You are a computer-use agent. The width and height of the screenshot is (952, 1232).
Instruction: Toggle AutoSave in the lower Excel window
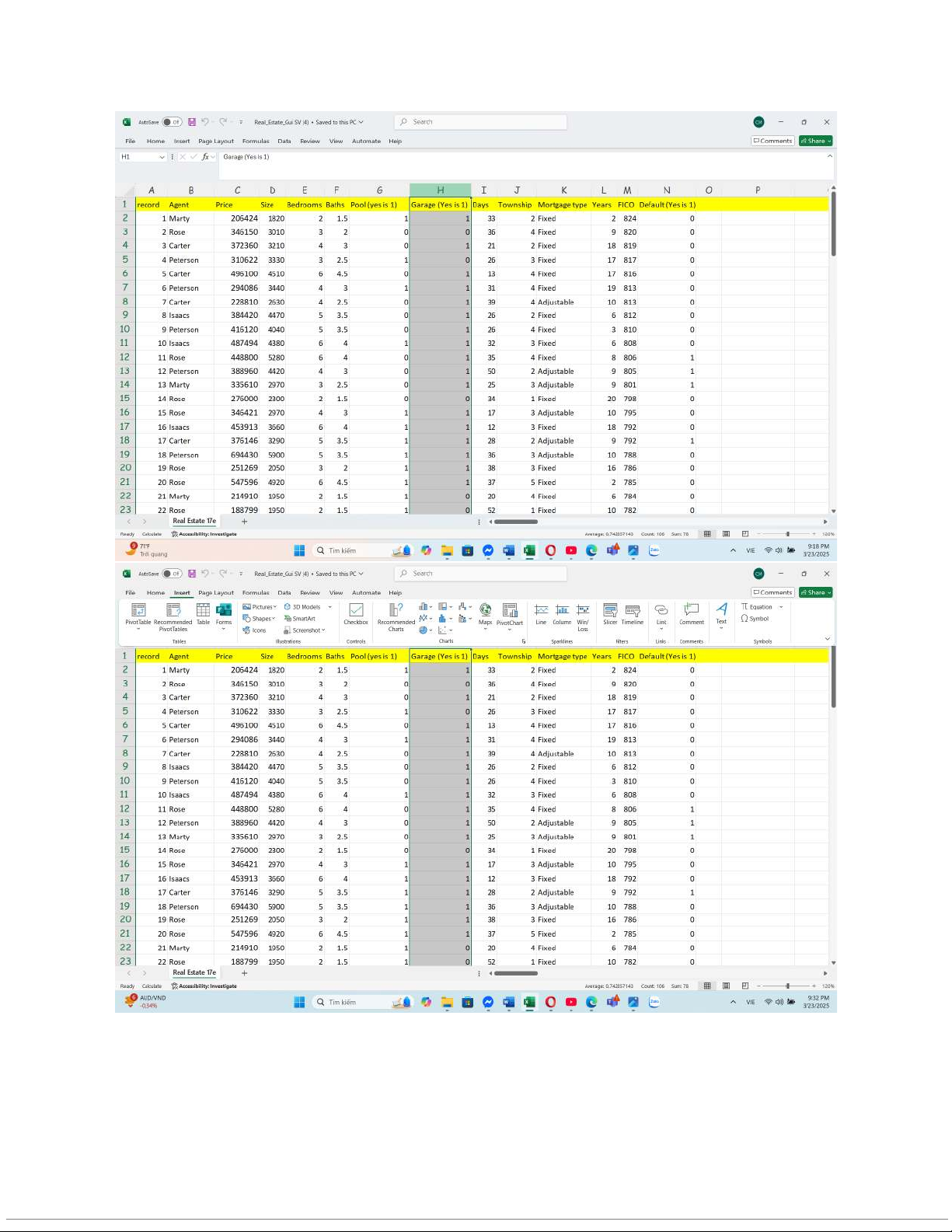[172, 574]
